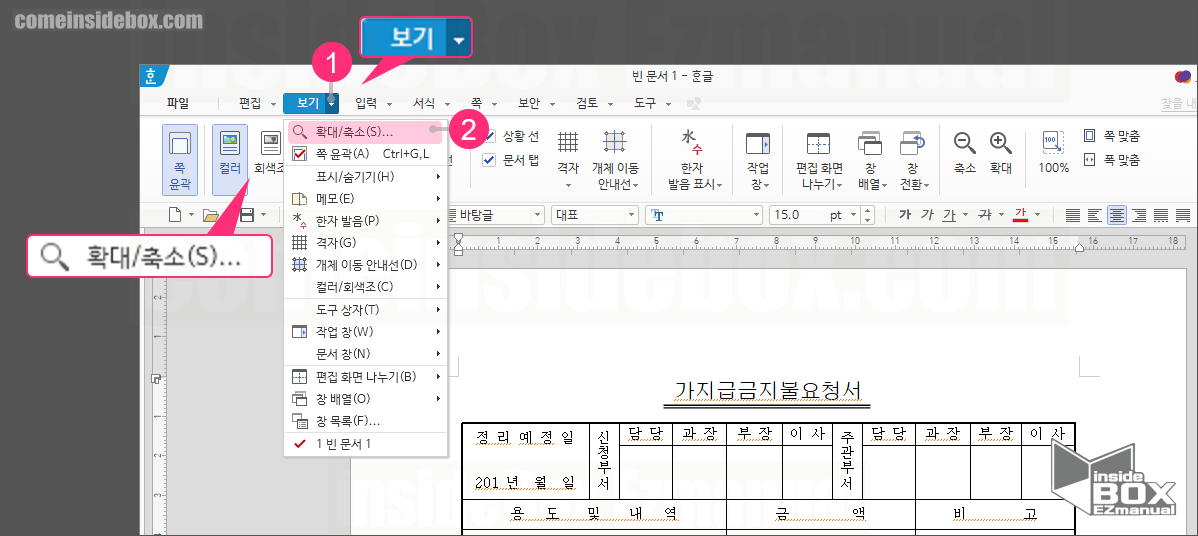Click the 창 전환 icon
The height and width of the screenshot is (536, 1198).
click(x=912, y=144)
